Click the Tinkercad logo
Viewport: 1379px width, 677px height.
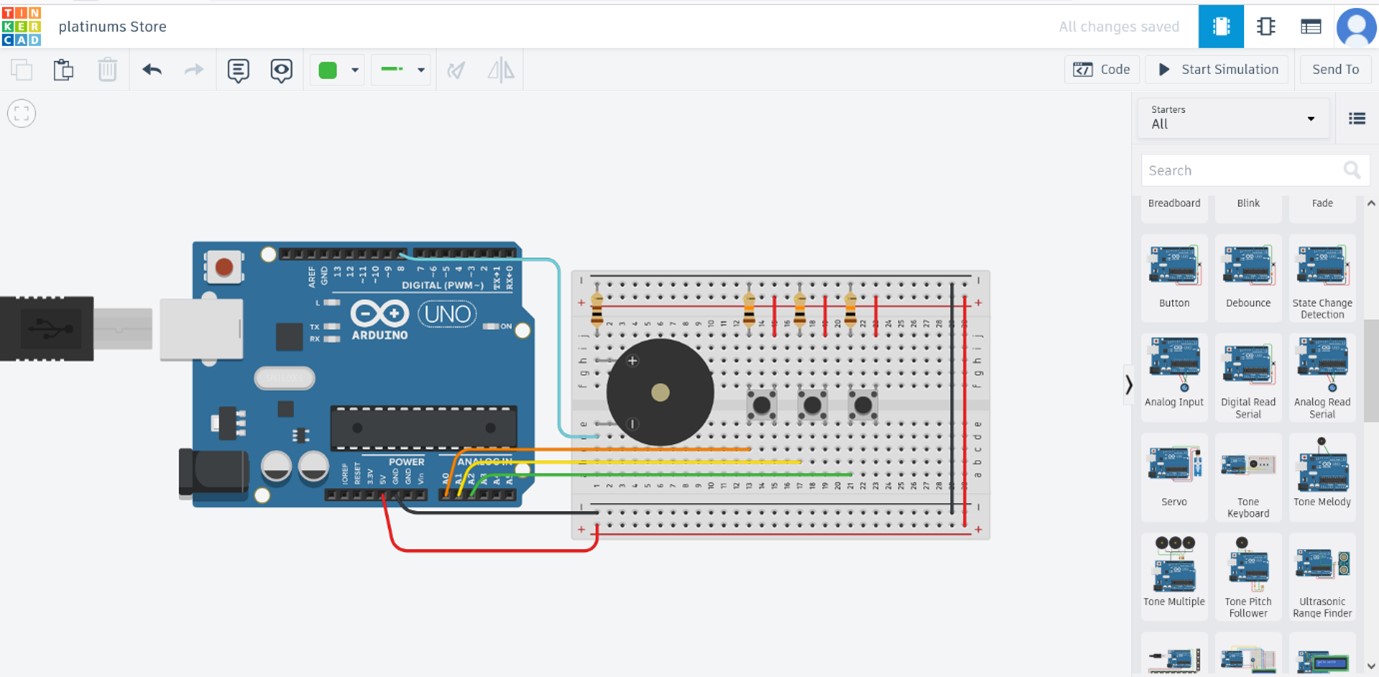coord(21,26)
